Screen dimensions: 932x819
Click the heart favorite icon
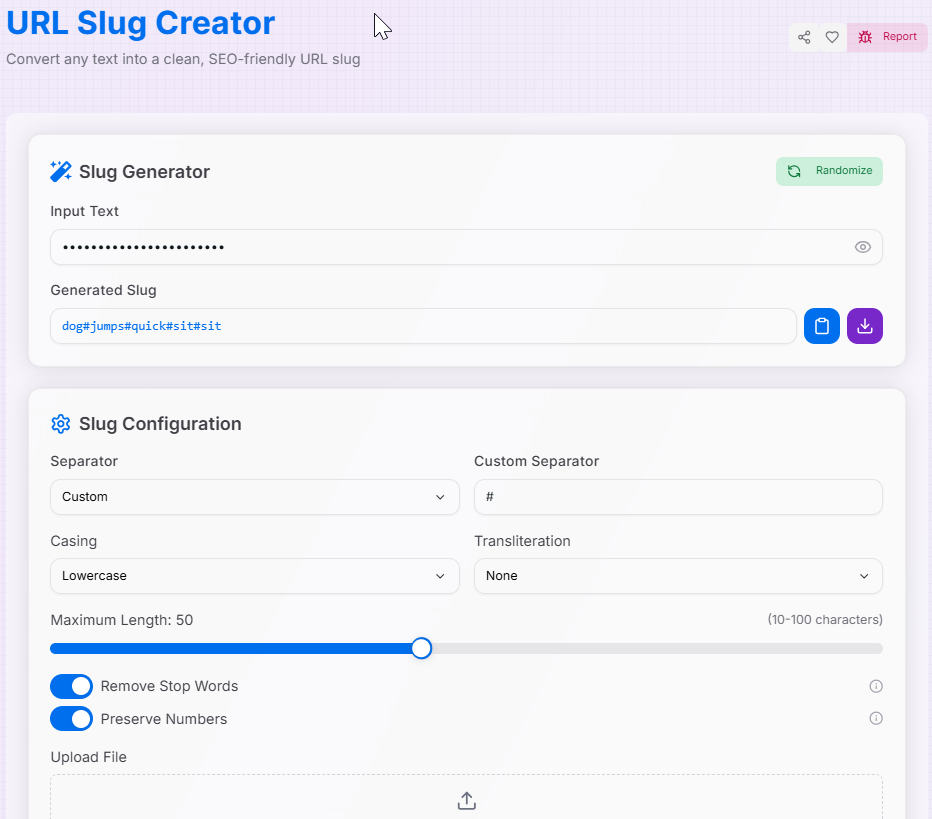[x=831, y=36]
